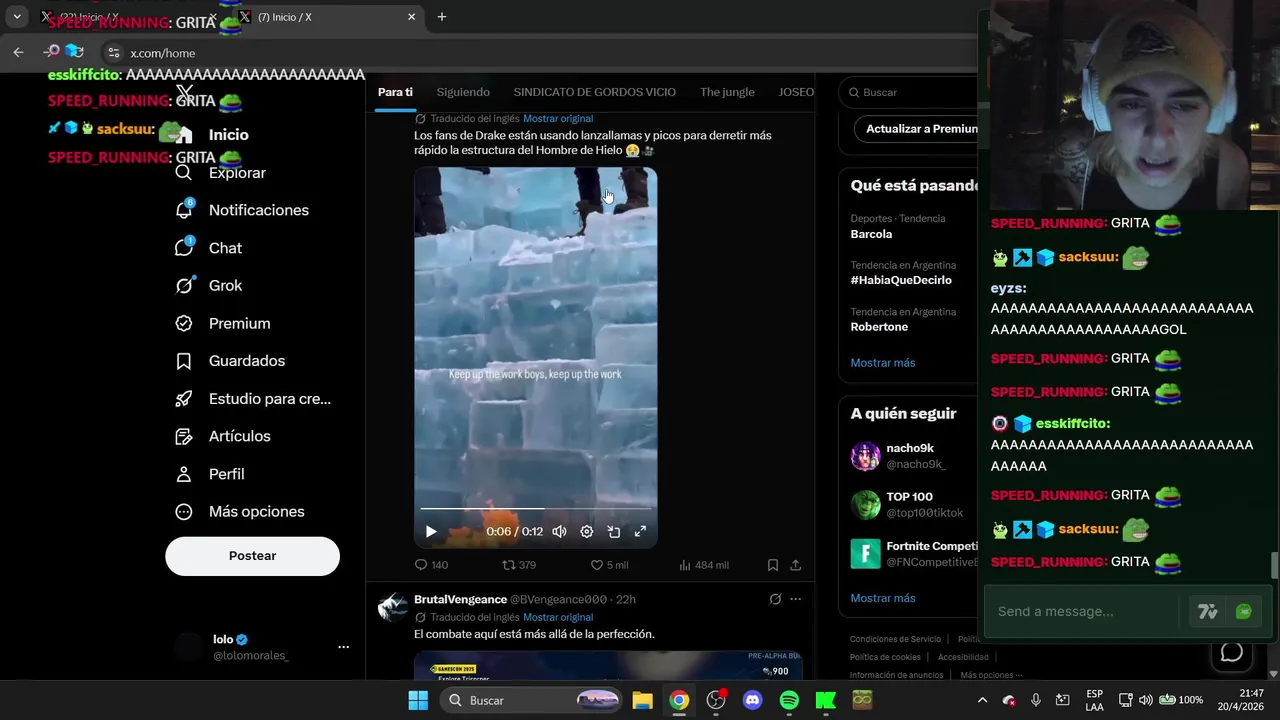
Task: Open chat emote picker button
Action: [x=1244, y=612]
